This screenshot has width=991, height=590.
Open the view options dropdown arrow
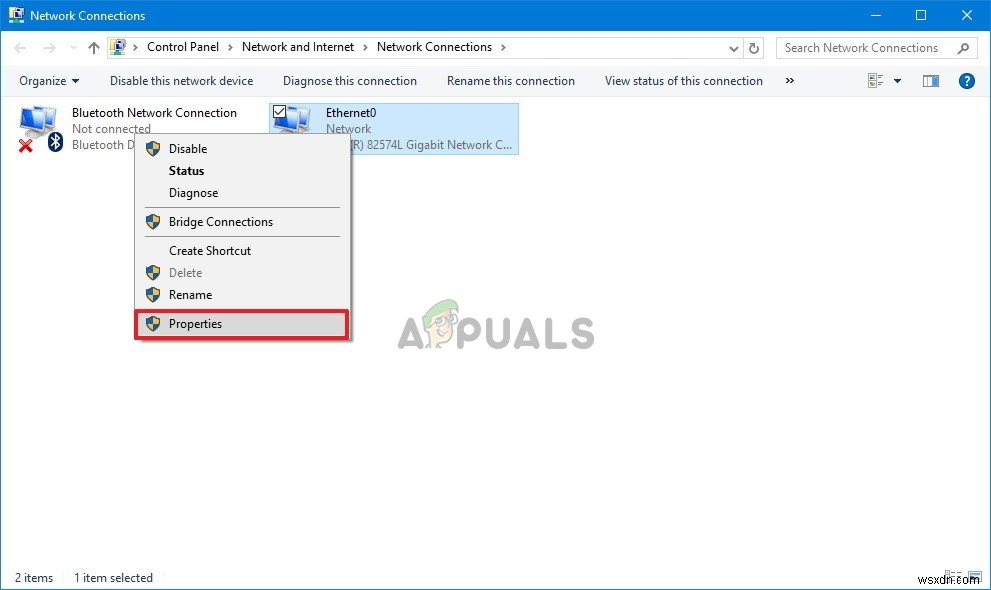tap(897, 81)
